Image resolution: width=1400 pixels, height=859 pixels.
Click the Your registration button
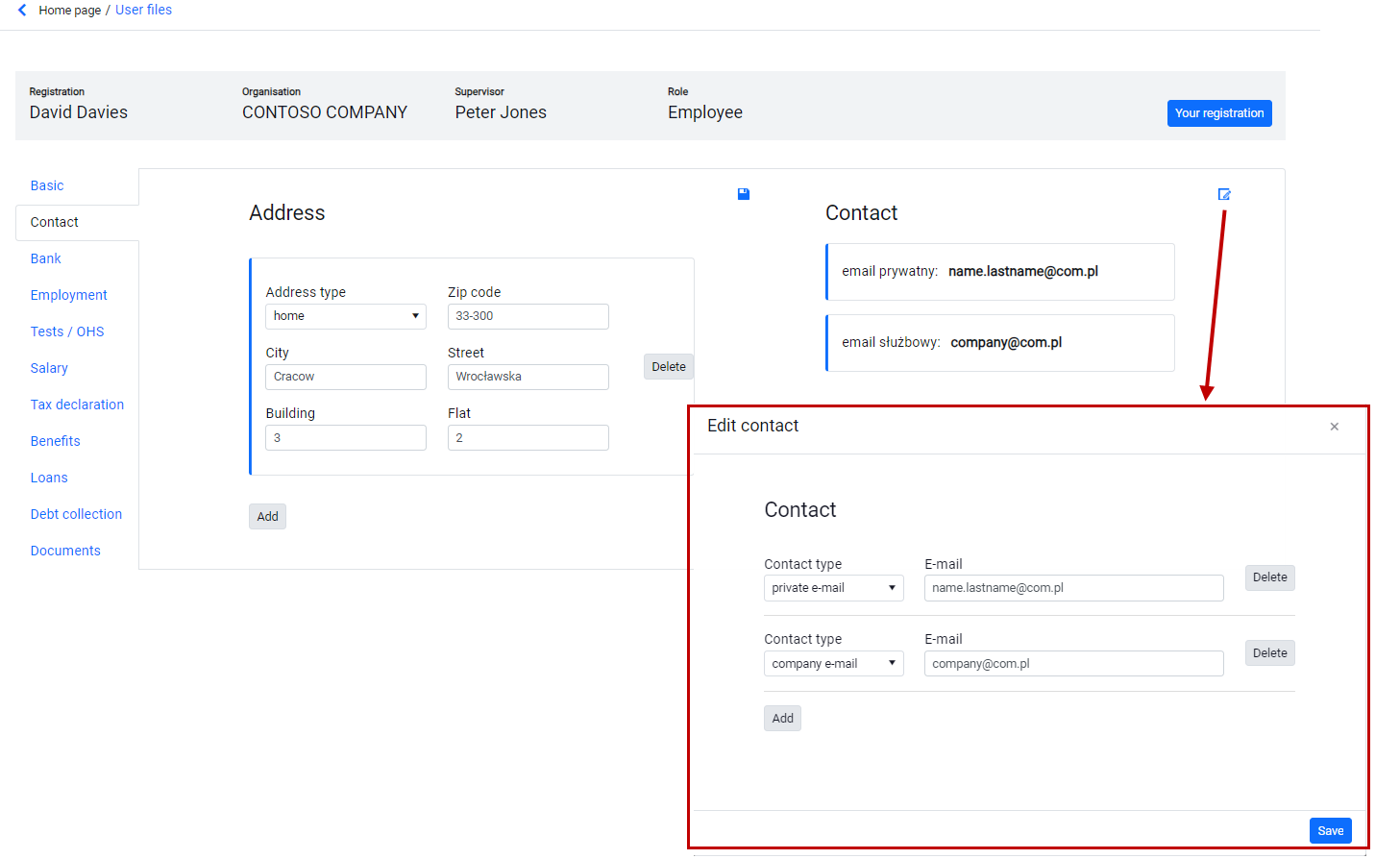click(1219, 113)
